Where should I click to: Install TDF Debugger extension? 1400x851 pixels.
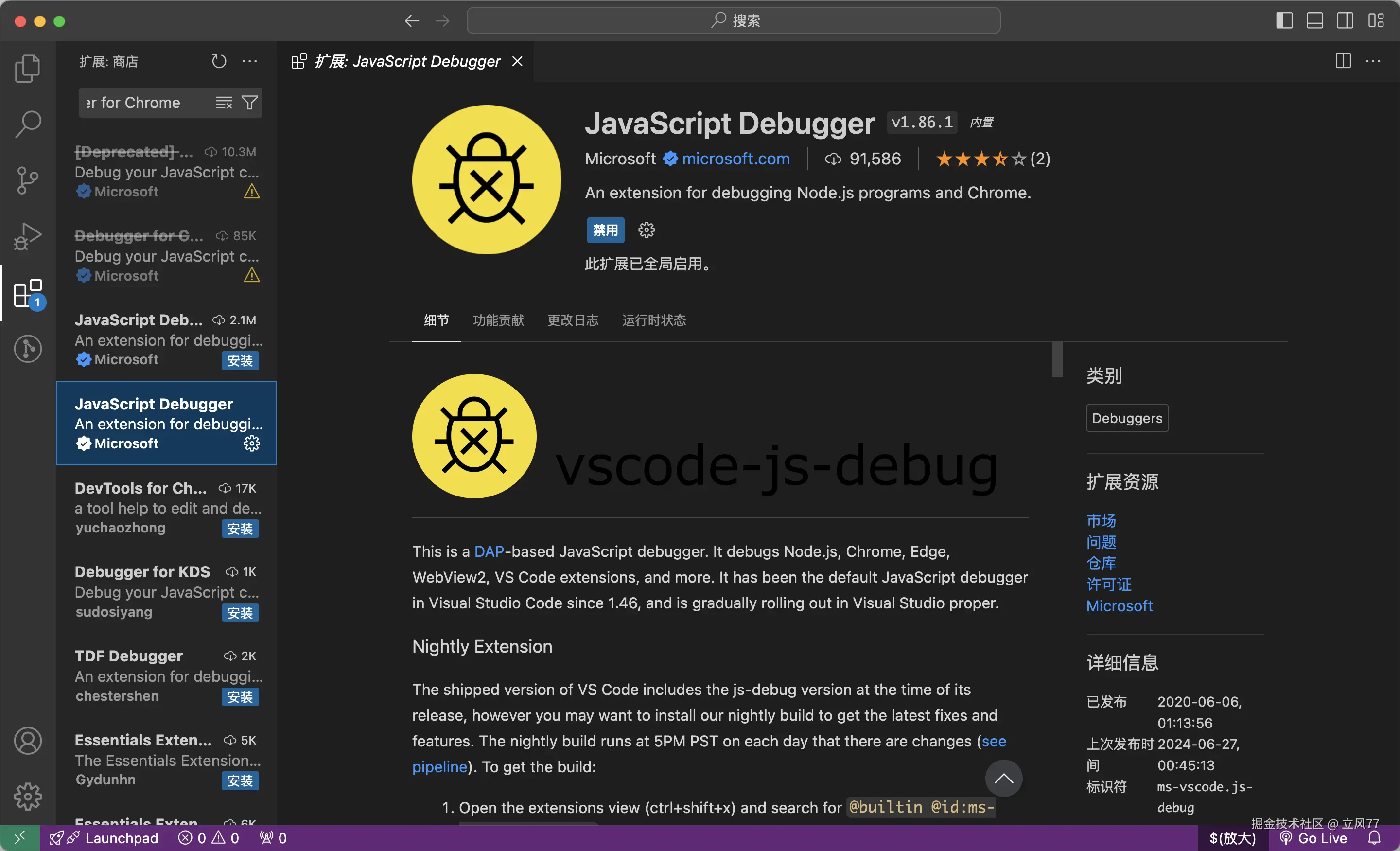coord(240,697)
